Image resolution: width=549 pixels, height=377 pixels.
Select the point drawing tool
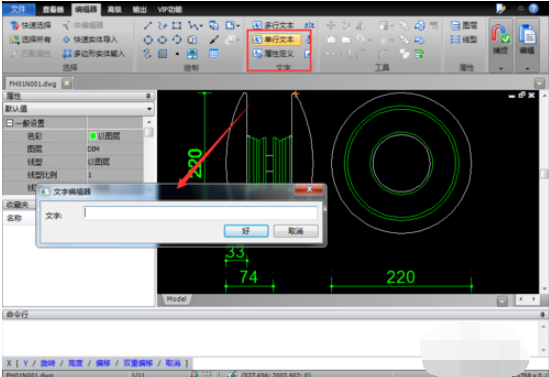click(177, 54)
